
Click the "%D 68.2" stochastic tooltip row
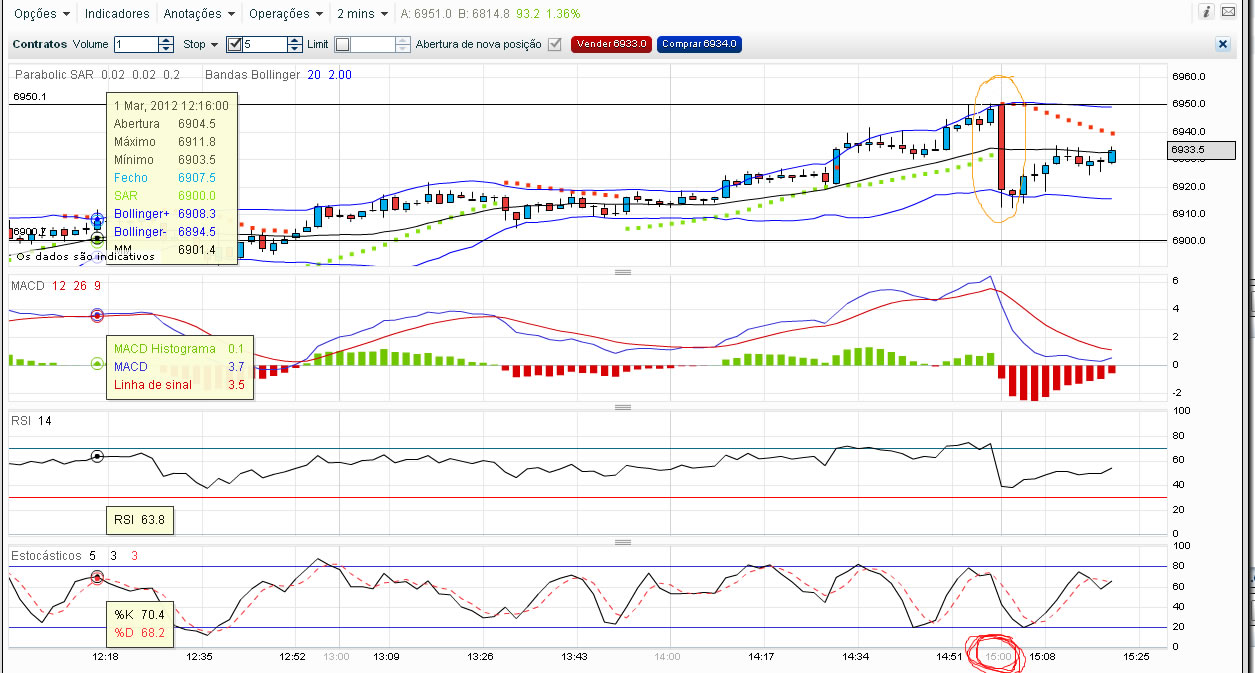coord(139,632)
